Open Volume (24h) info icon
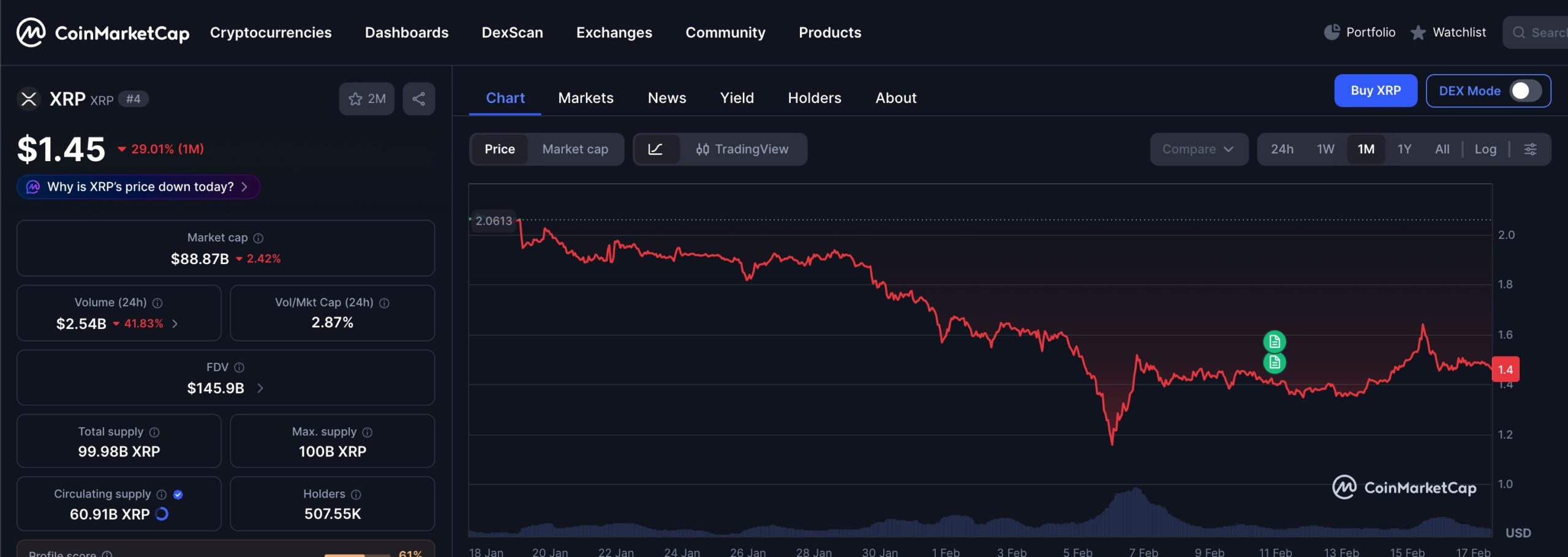The width and height of the screenshot is (1568, 557). pos(157,303)
